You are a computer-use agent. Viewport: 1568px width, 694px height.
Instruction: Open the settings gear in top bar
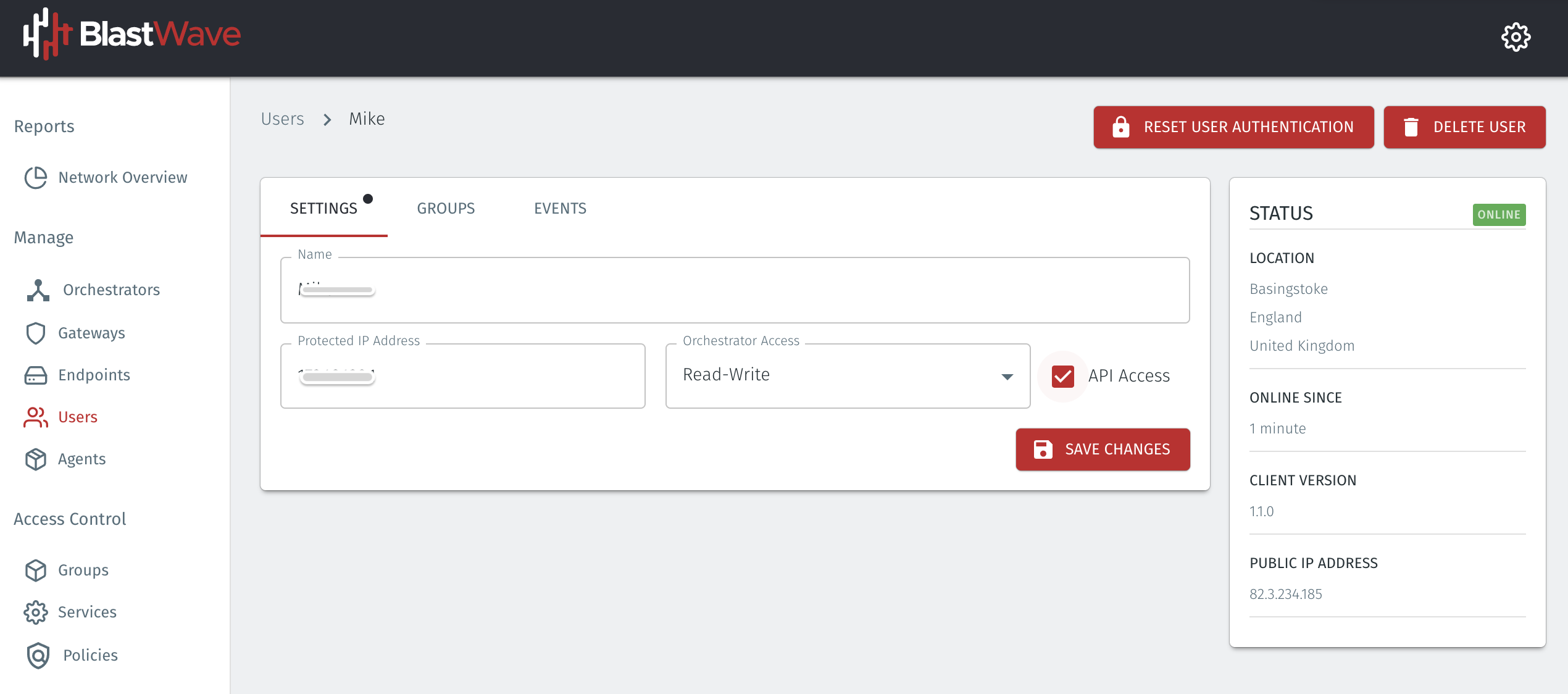tap(1516, 37)
